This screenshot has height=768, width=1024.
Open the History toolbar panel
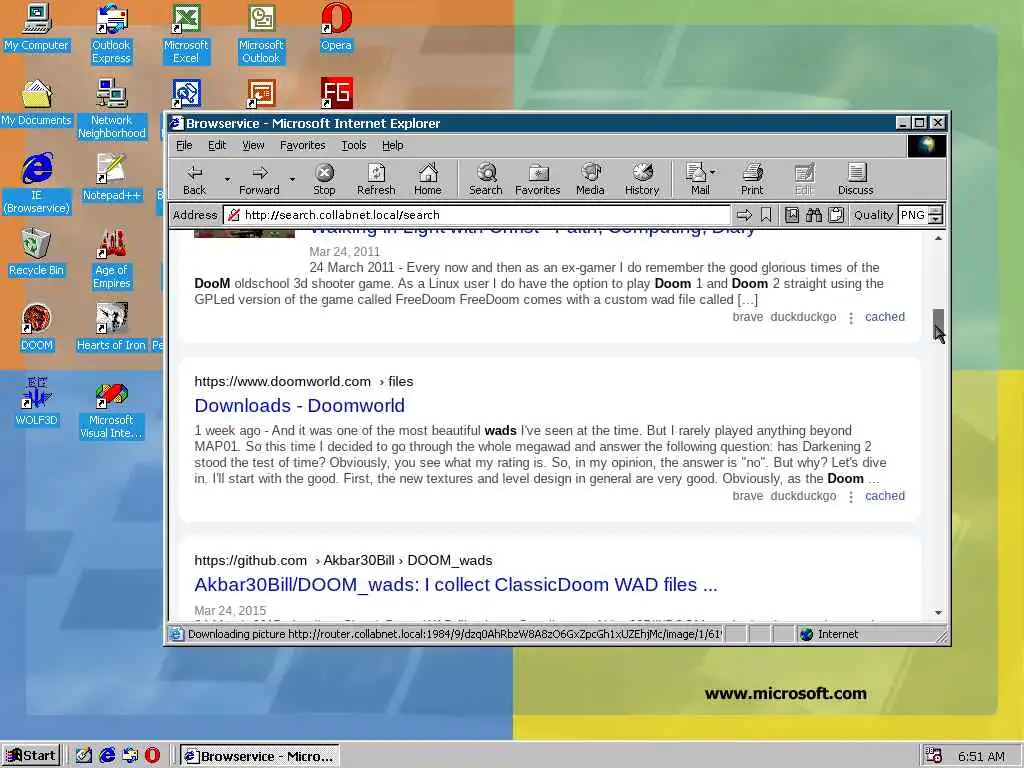point(642,179)
